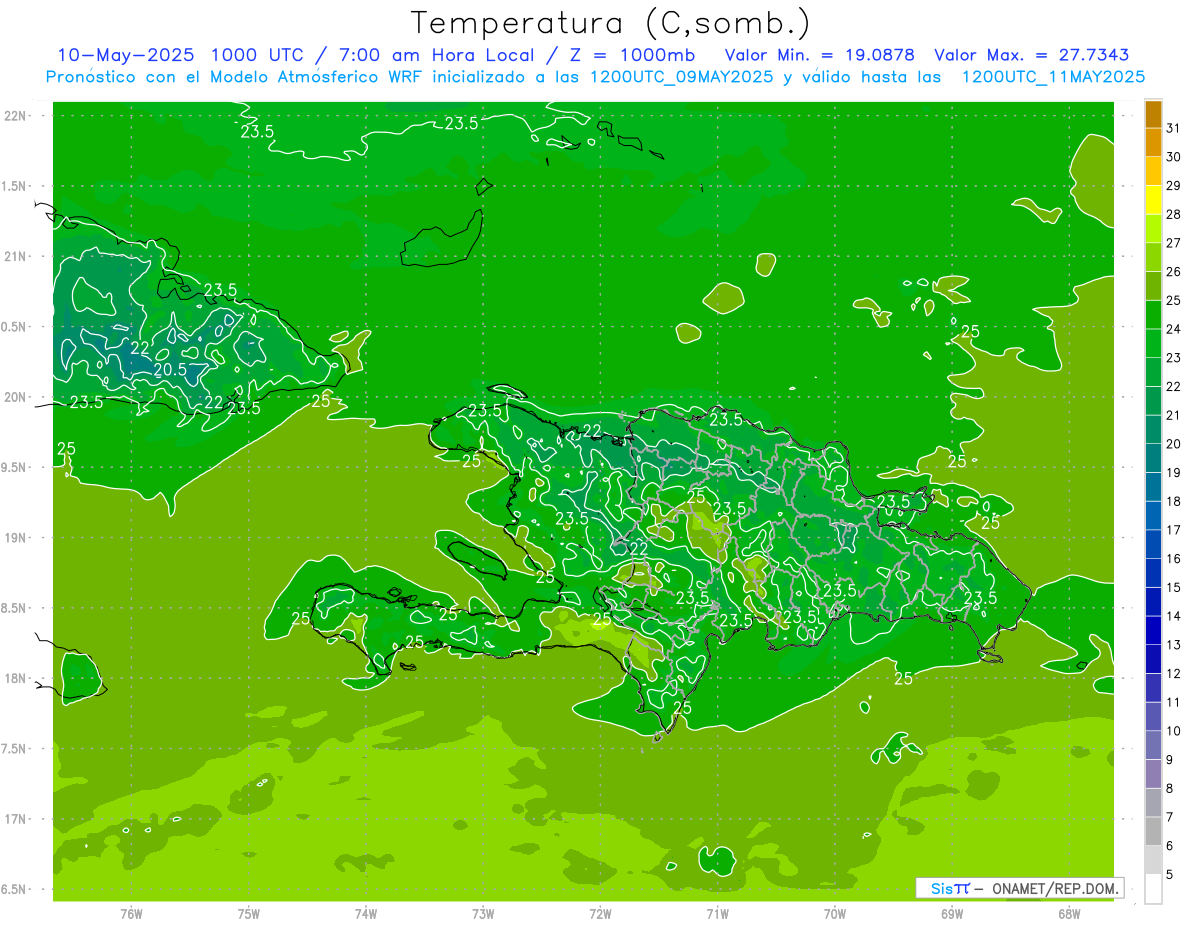Screen dimensions: 1200x927
Task: Click the '28' value on the color scale
Action: pyautogui.click(x=1174, y=214)
